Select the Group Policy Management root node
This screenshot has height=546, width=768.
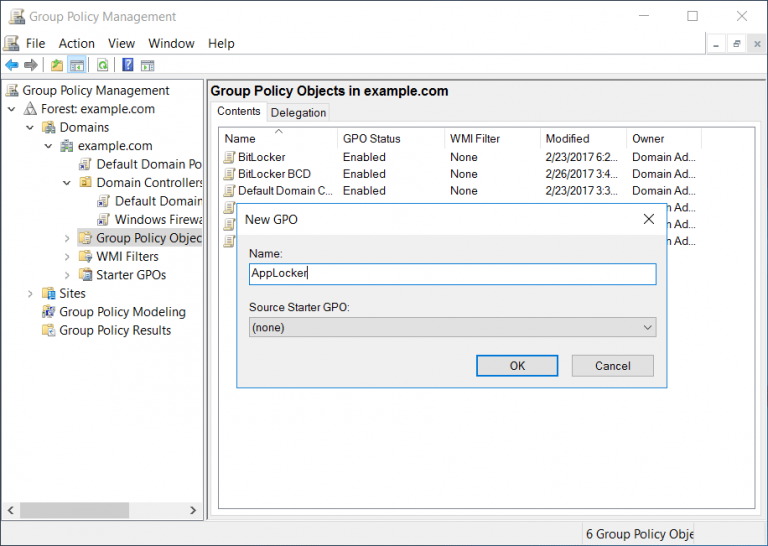pyautogui.click(x=96, y=91)
